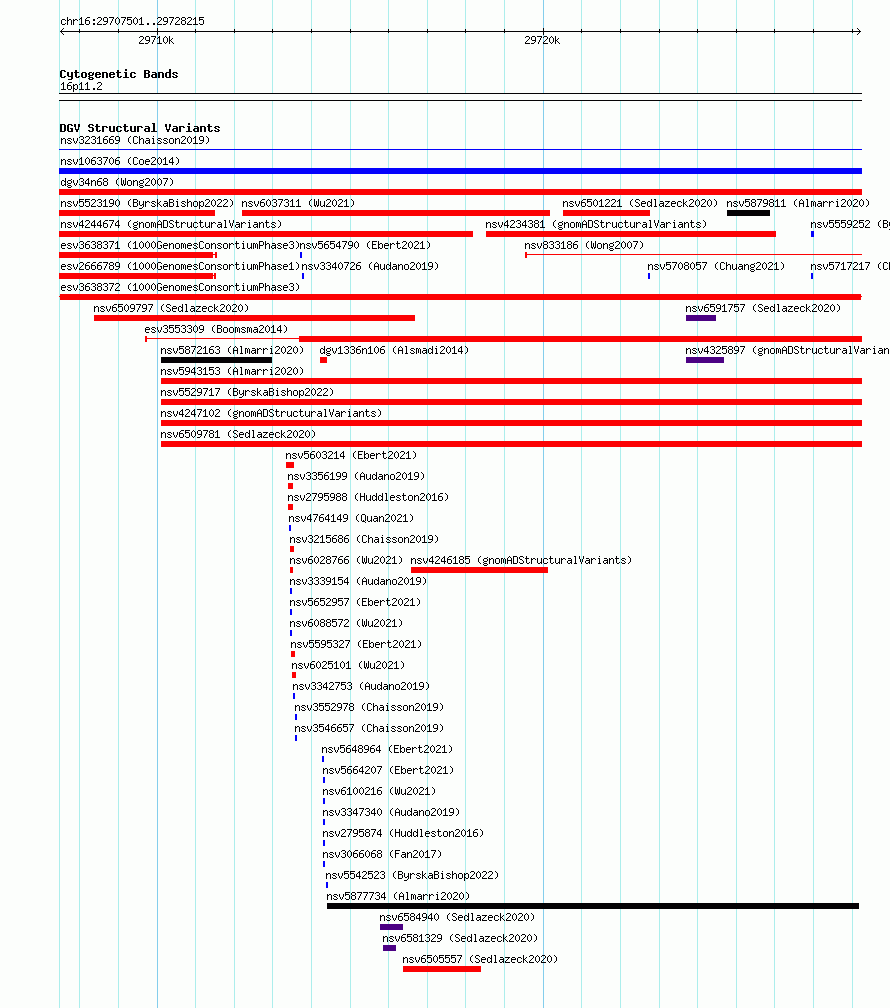This screenshot has width=890, height=1008.
Task: Click the 29720k ruler tick label
Action: point(542,40)
